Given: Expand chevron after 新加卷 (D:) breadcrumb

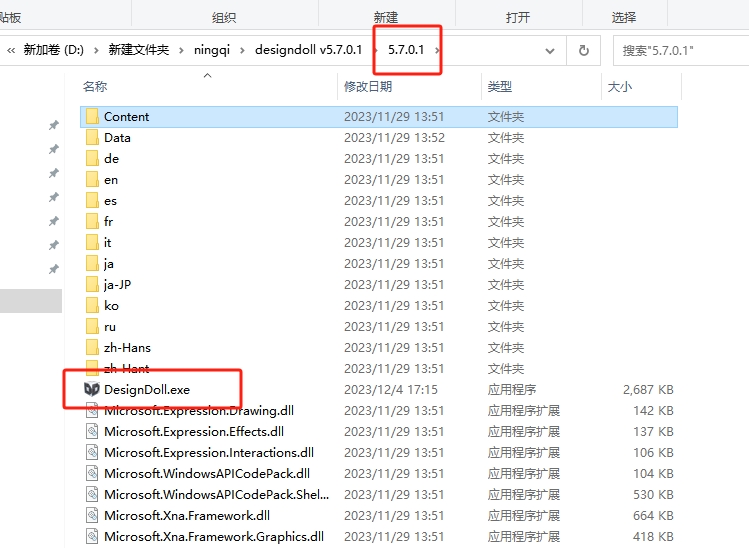Looking at the screenshot, I should click(x=96, y=50).
